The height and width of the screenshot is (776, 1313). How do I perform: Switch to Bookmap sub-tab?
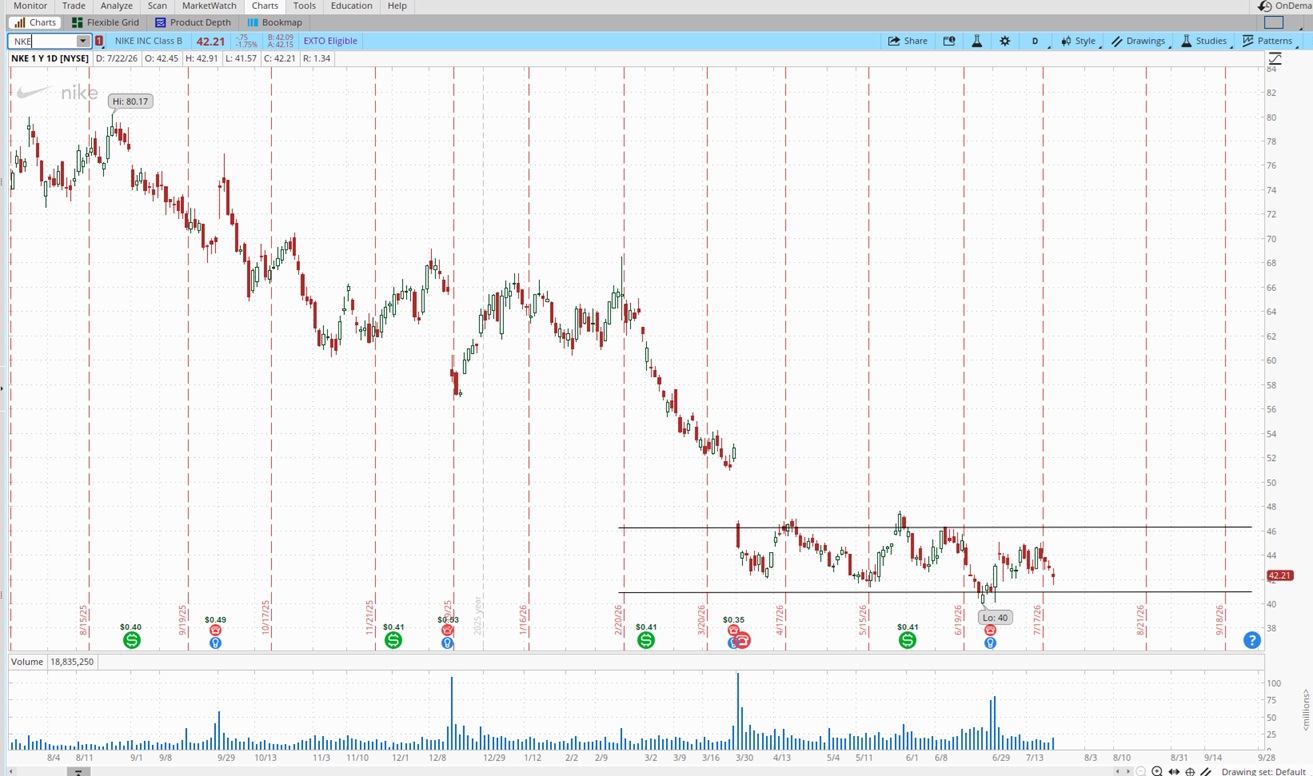pyautogui.click(x=274, y=22)
